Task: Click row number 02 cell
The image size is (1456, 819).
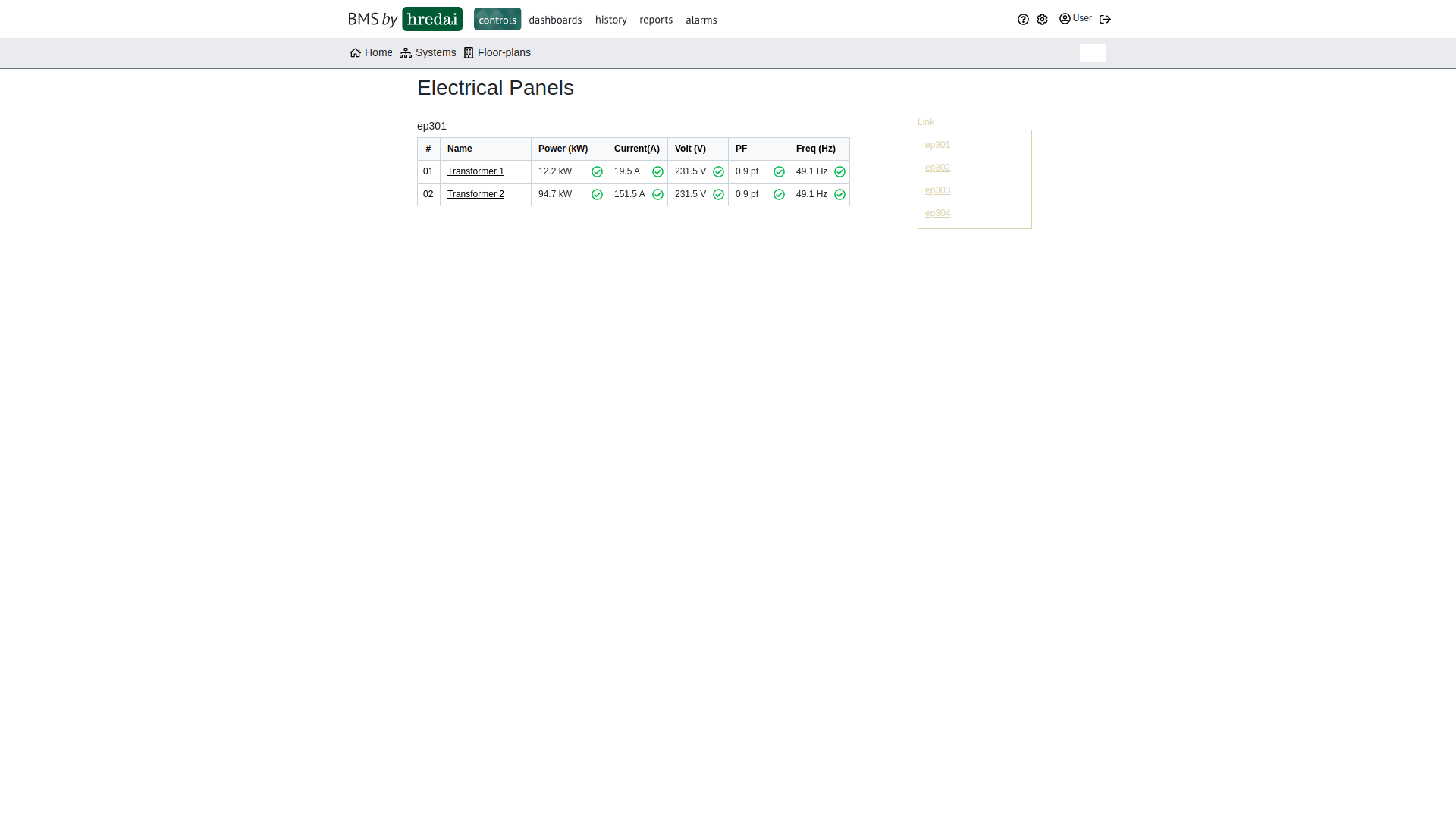Action: click(x=428, y=194)
